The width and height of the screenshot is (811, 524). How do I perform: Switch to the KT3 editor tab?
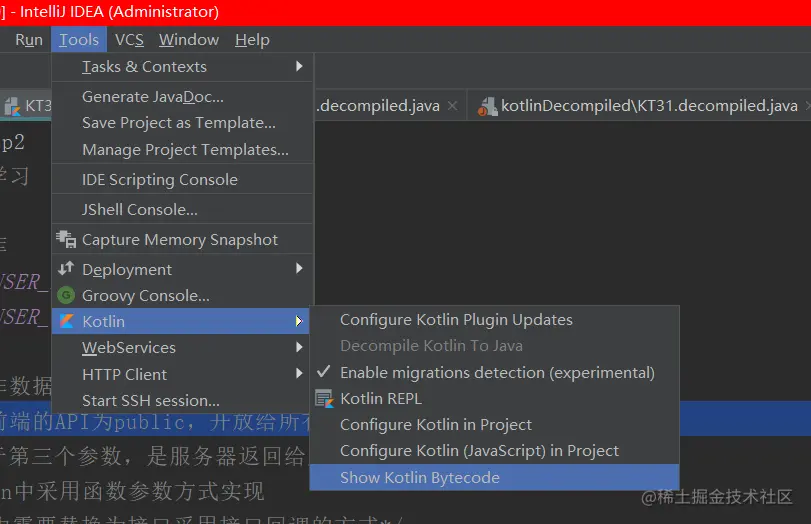point(26,106)
